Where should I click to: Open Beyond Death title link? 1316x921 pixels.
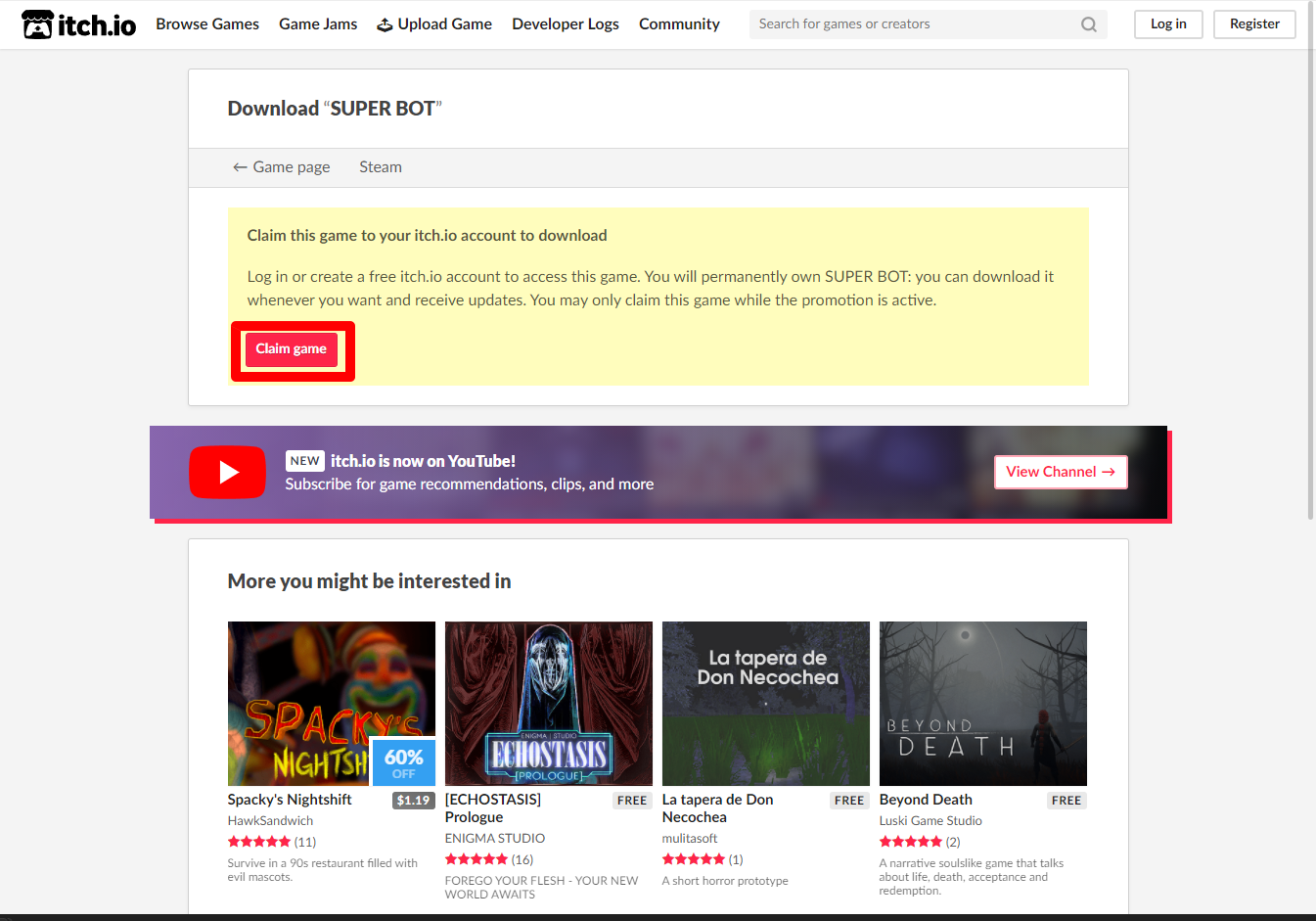pyautogui.click(x=926, y=800)
